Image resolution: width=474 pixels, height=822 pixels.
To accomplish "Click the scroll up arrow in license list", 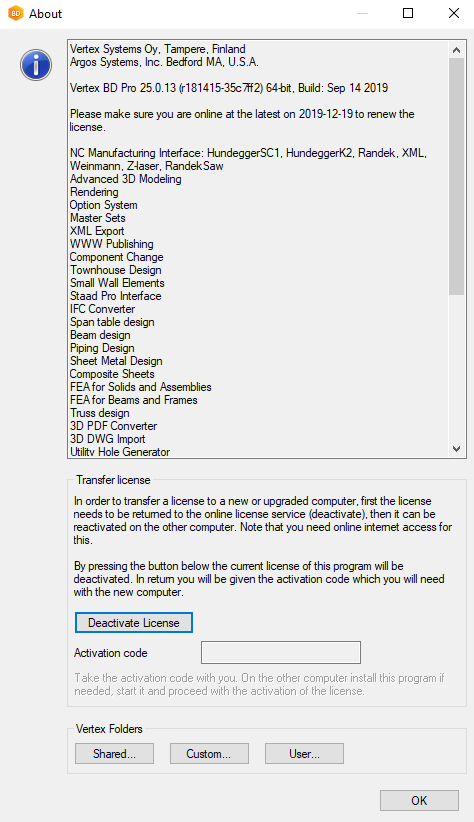I will [456, 50].
